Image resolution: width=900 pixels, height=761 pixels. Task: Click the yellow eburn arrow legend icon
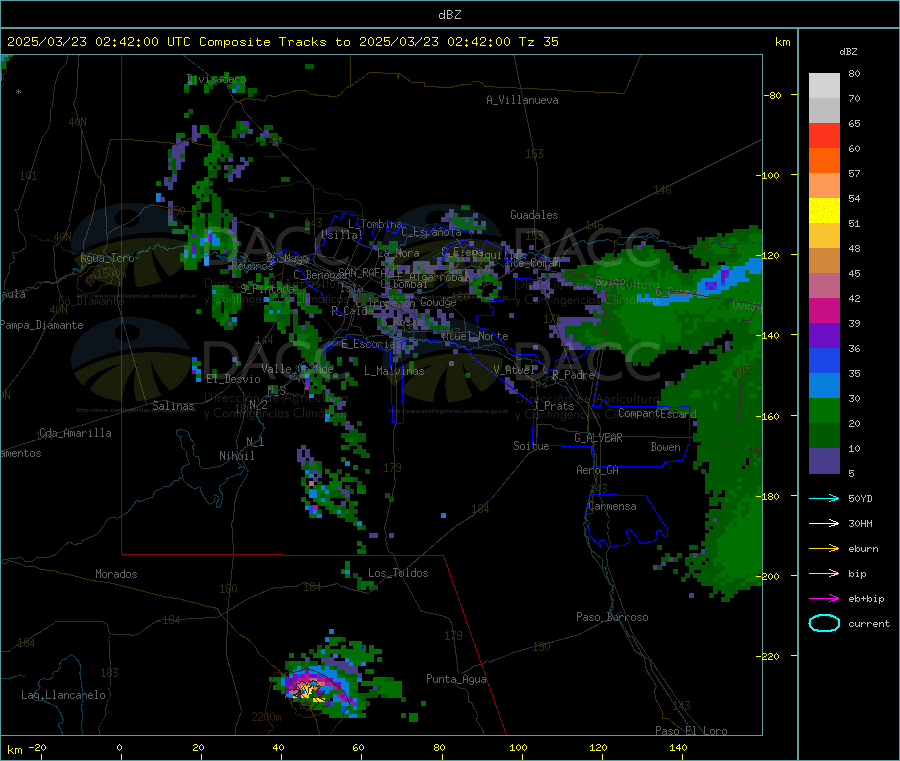tap(824, 549)
